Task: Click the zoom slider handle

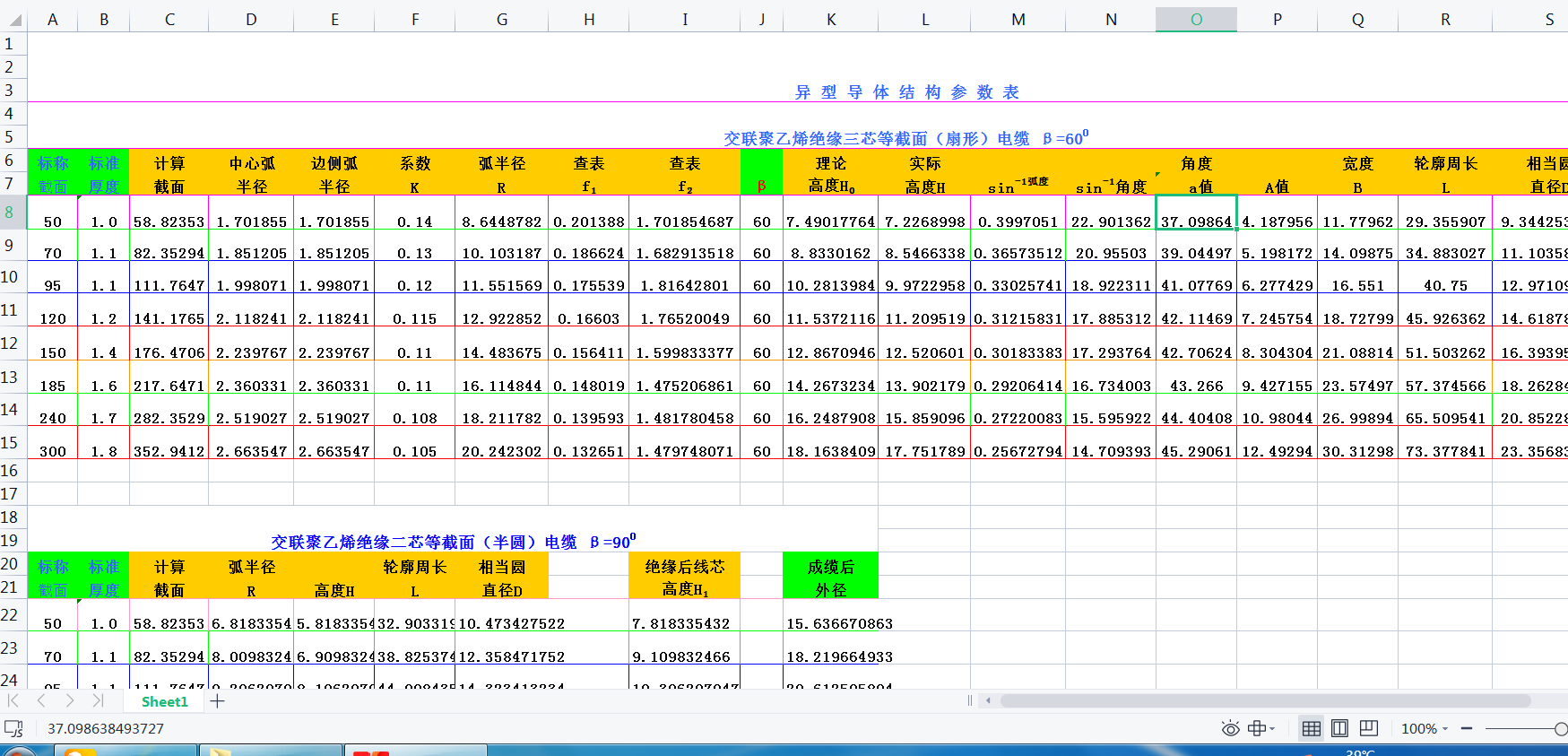Action: coord(1561,728)
